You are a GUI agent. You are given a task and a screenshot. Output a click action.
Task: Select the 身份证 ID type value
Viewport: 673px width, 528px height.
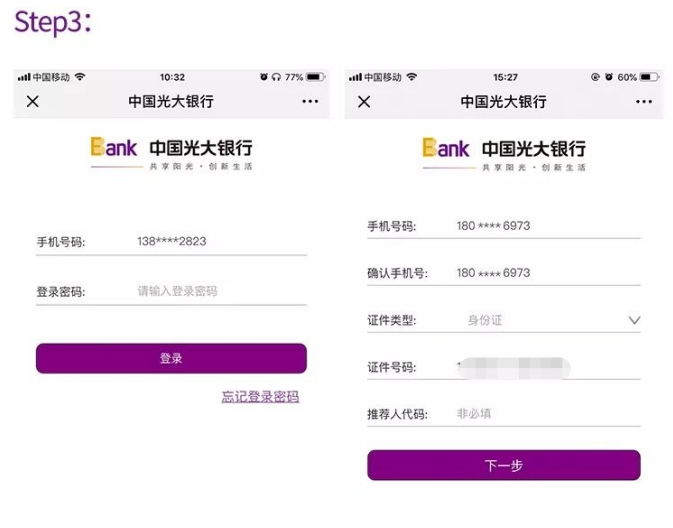point(485,320)
